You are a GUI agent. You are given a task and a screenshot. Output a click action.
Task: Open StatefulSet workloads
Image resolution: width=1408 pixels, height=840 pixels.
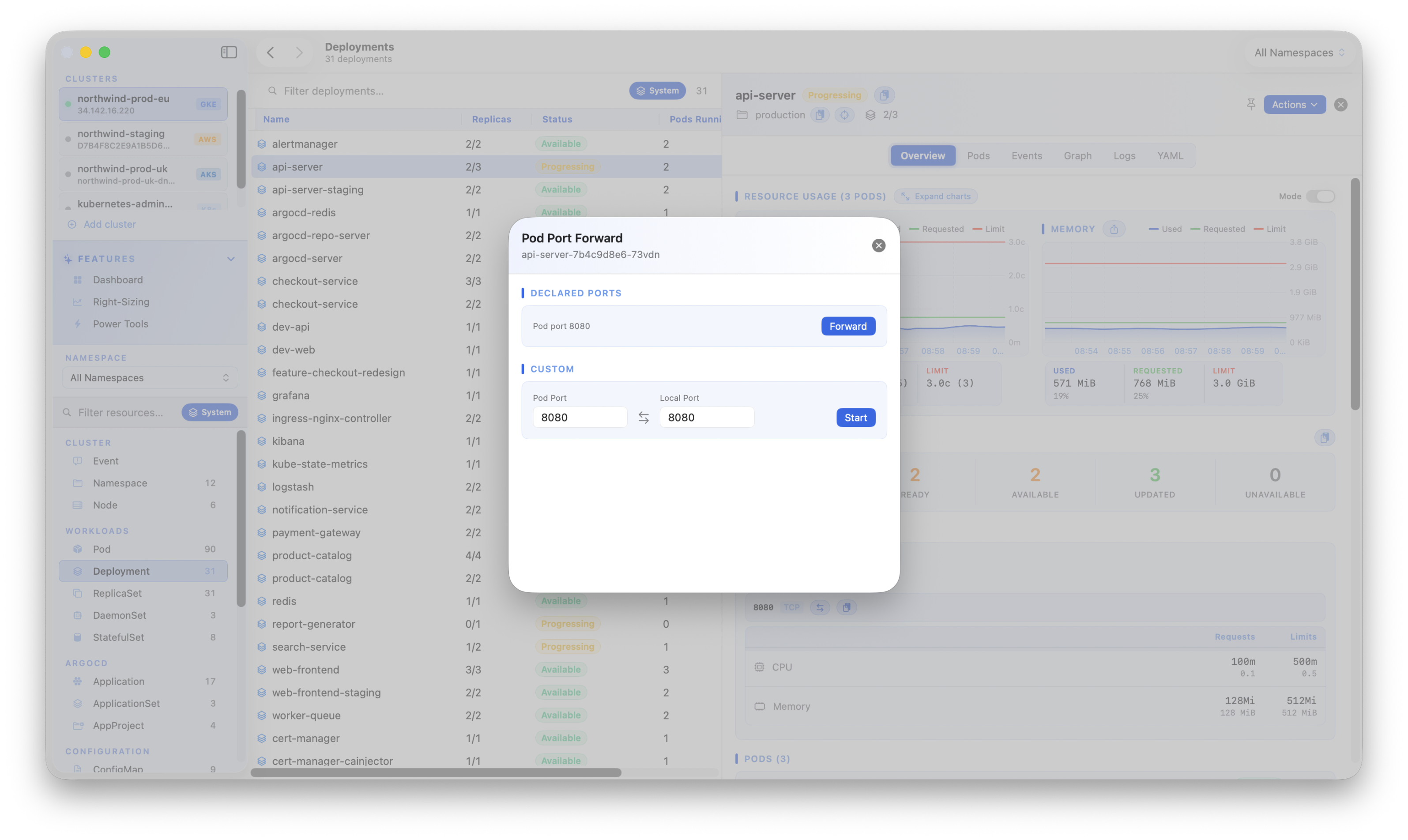tap(143, 637)
